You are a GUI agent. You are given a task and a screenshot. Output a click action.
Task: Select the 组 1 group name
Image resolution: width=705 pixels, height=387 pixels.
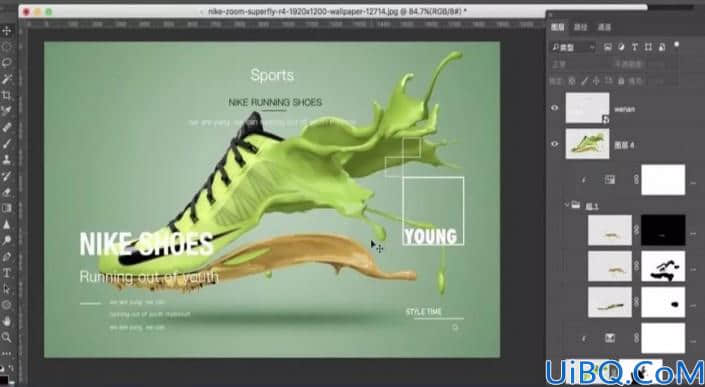click(x=591, y=207)
